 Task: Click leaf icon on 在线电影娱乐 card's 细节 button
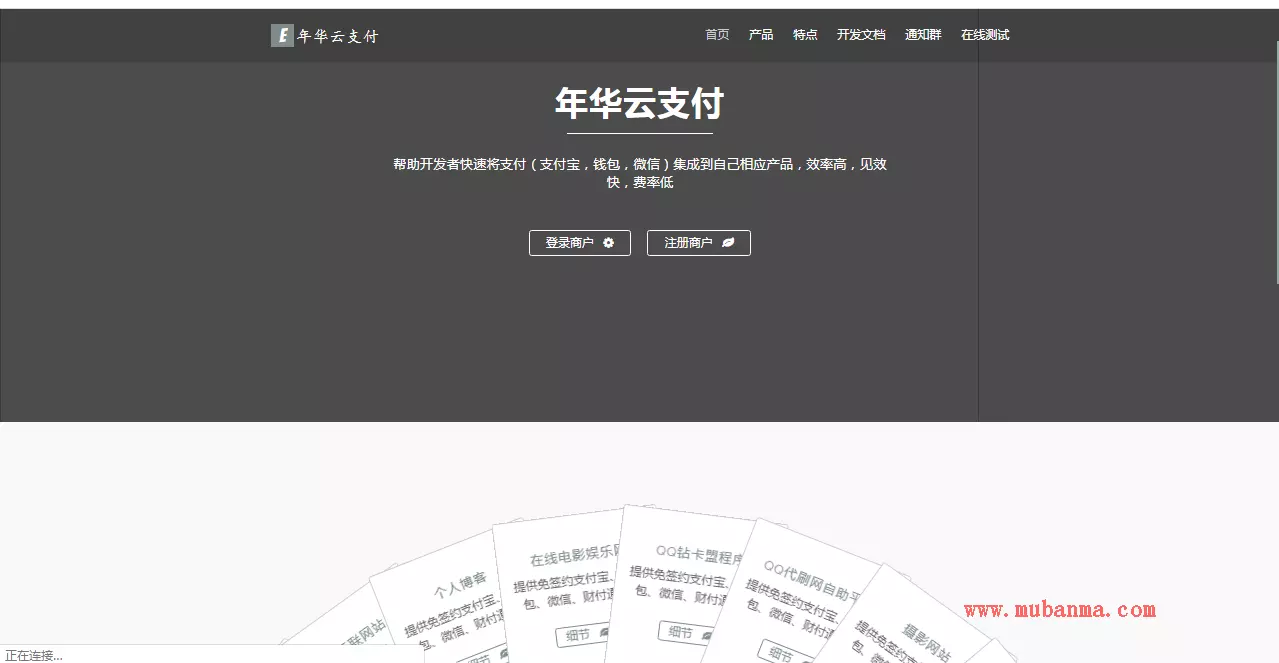click(604, 633)
